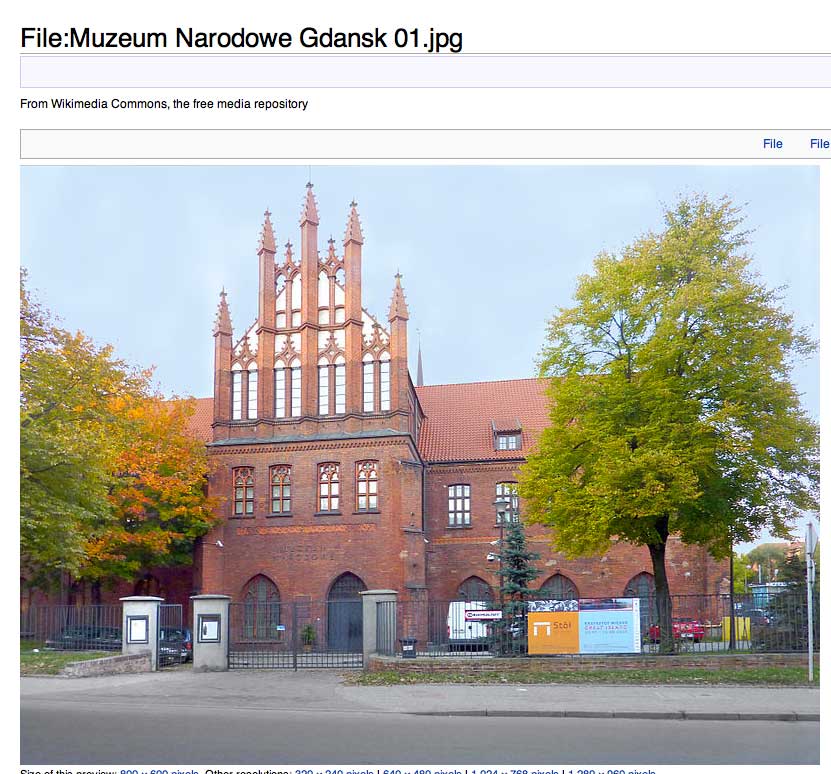Click the orange Stół banner in the photo

tap(552, 629)
